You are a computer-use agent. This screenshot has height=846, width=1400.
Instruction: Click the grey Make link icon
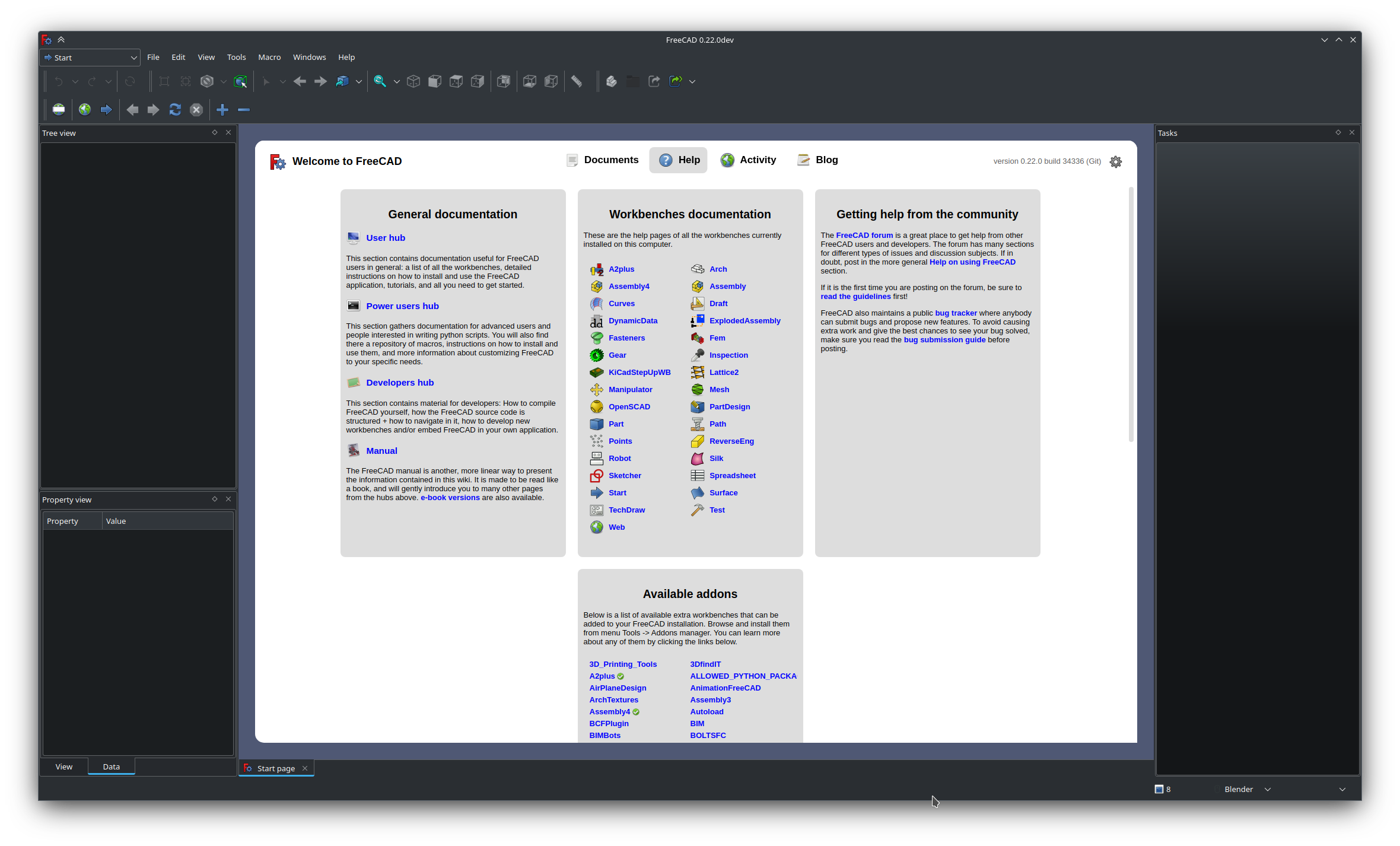coord(654,81)
